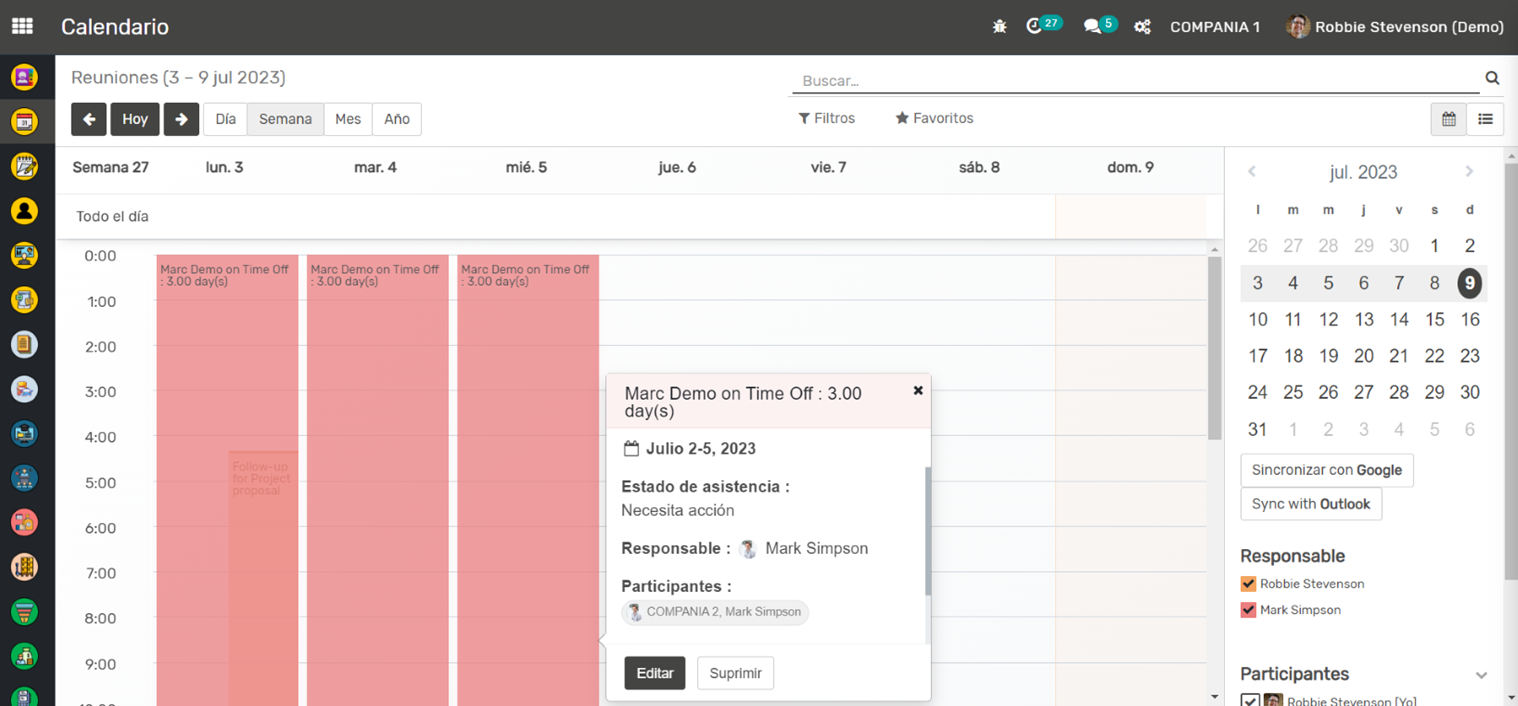Uncheck Robbie Stevenson under Responsable
This screenshot has height=706, width=1518.
pyautogui.click(x=1248, y=584)
